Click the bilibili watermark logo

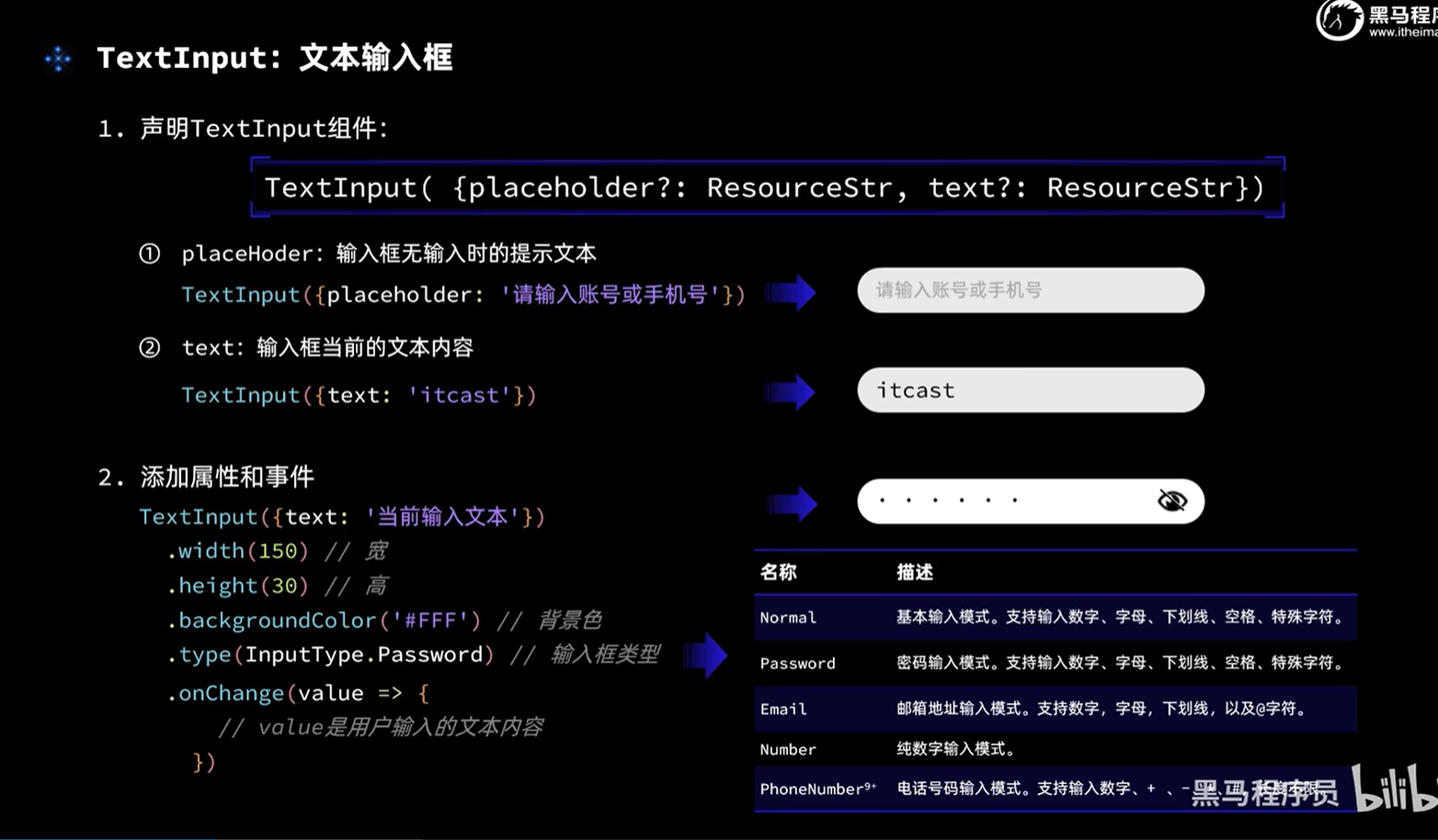(x=1394, y=789)
